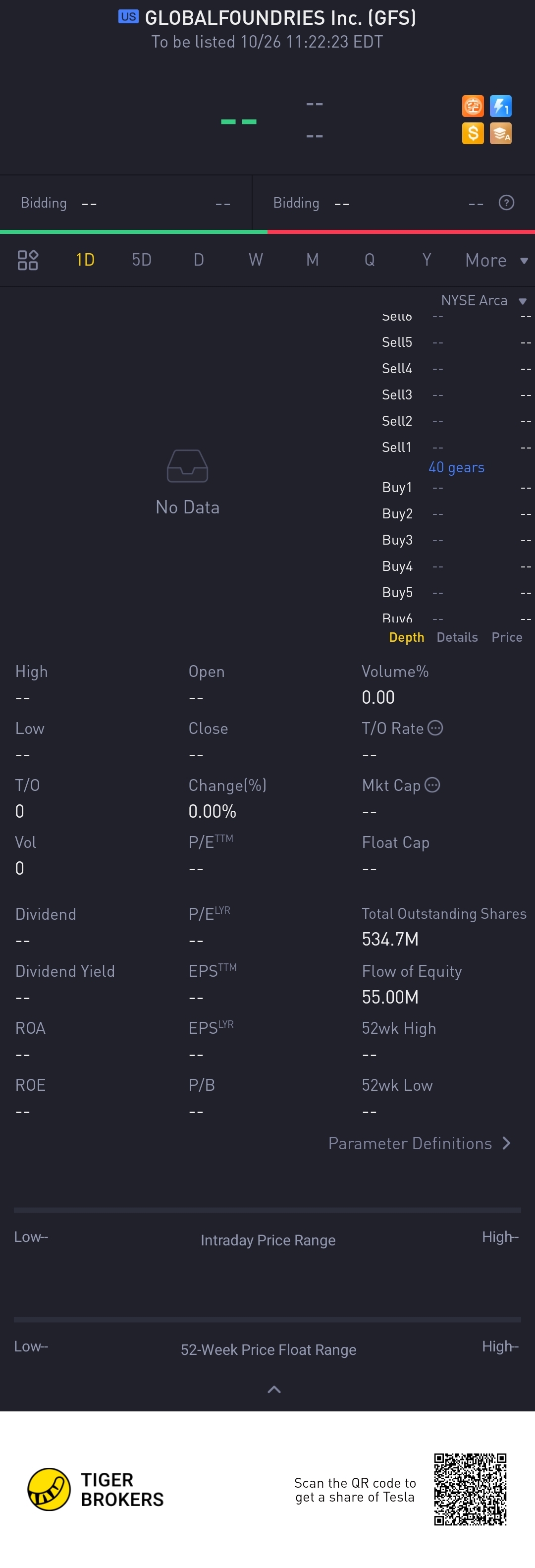Select the 1D chart timeframe
The height and width of the screenshot is (1568, 535).
click(x=85, y=260)
